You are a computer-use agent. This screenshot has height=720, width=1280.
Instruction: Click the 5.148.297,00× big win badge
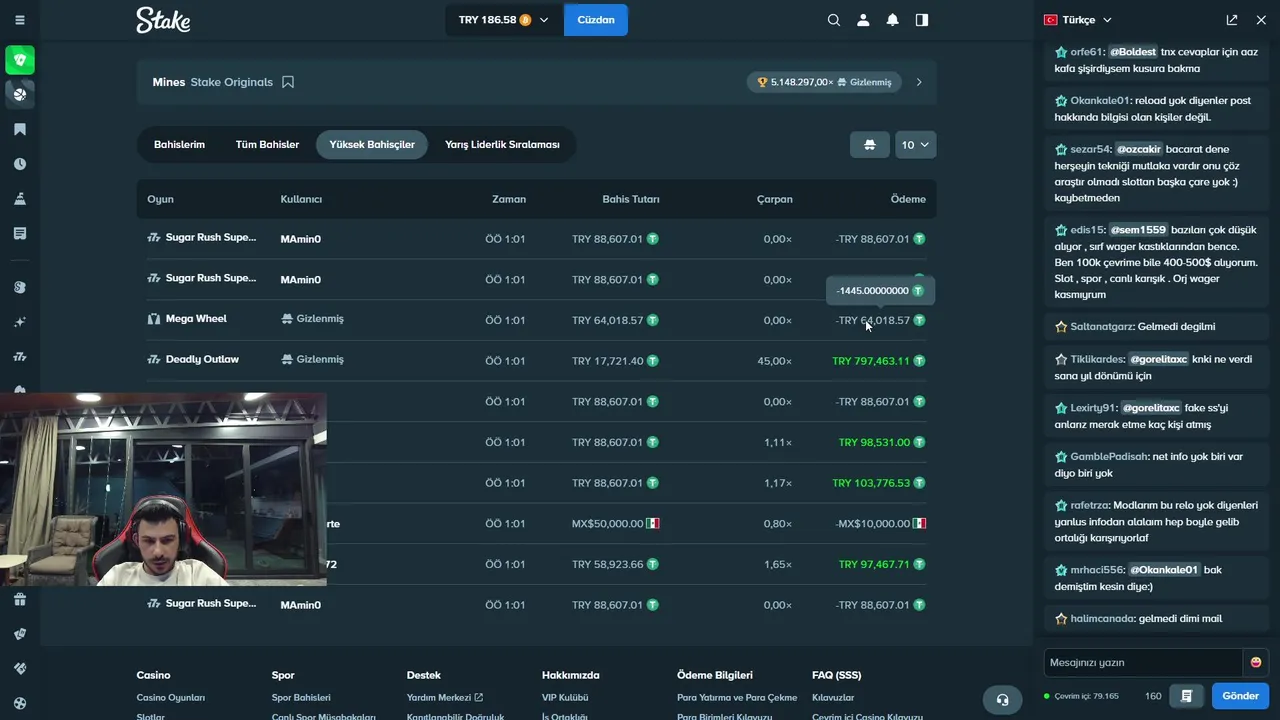click(x=824, y=82)
